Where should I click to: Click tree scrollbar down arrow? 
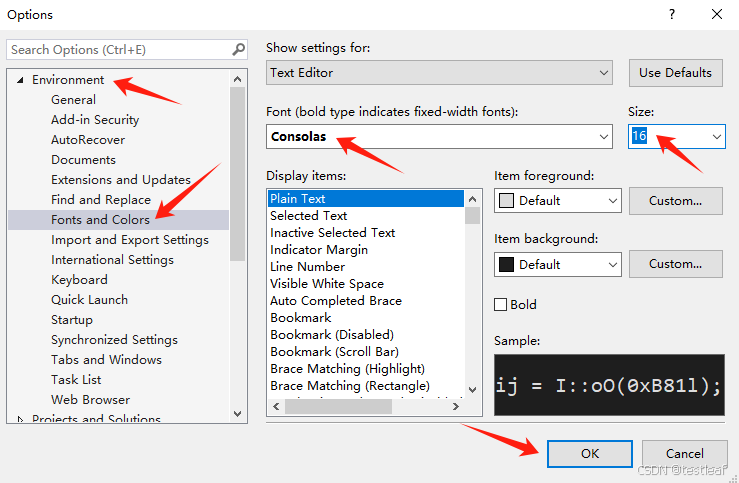coord(238,414)
